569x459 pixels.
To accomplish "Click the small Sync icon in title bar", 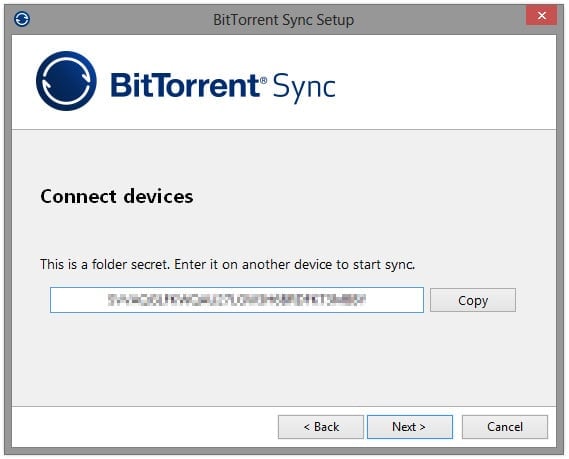I will [22, 19].
